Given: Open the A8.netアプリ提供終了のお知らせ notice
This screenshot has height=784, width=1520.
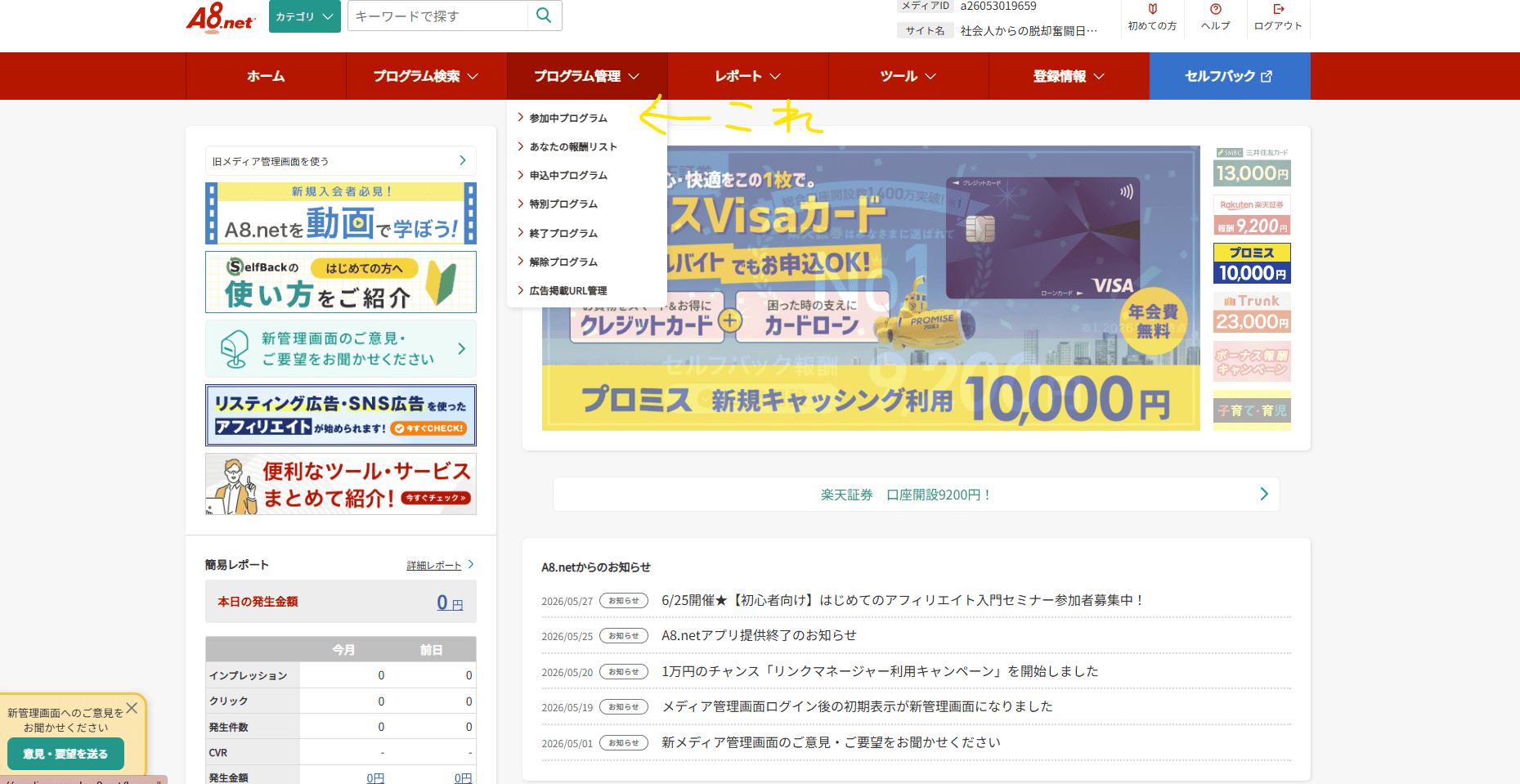Looking at the screenshot, I should 759,635.
